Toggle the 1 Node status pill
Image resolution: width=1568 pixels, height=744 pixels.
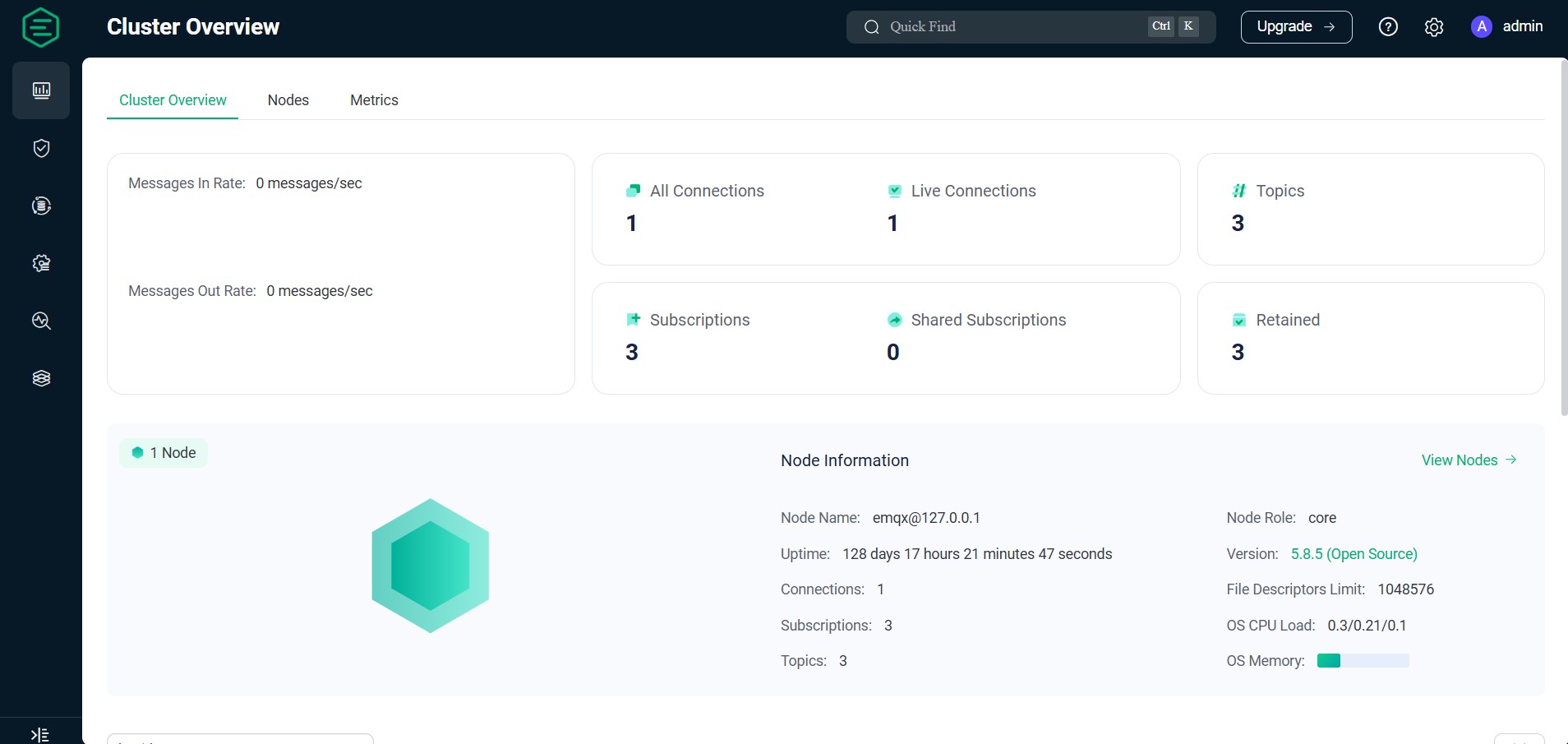coord(163,452)
